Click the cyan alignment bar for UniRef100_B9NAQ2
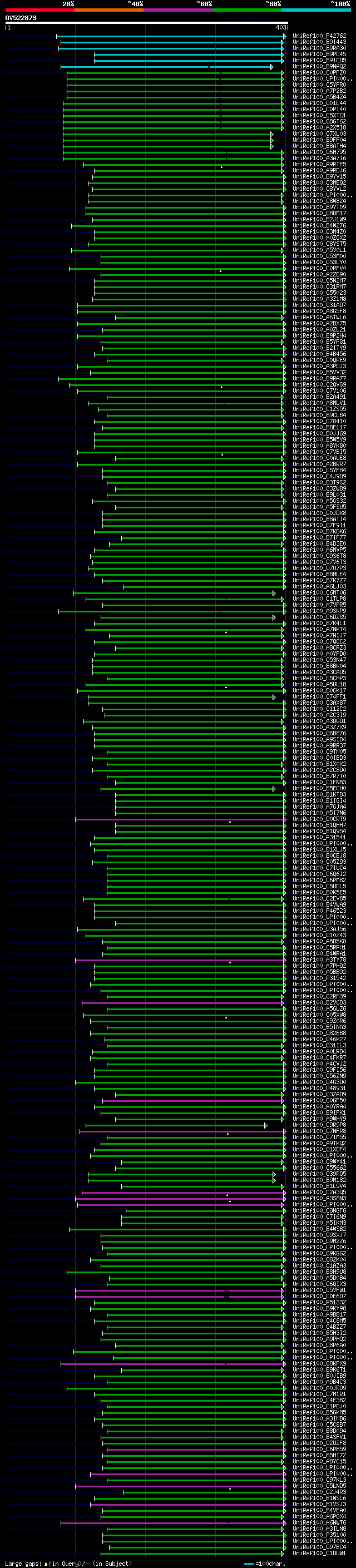This screenshot has height=1568, width=356. tap(167, 67)
